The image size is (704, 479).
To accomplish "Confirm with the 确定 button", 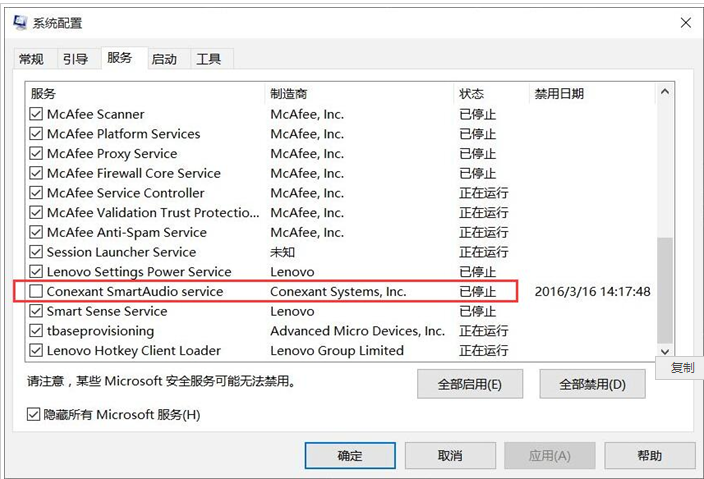I will 350,456.
